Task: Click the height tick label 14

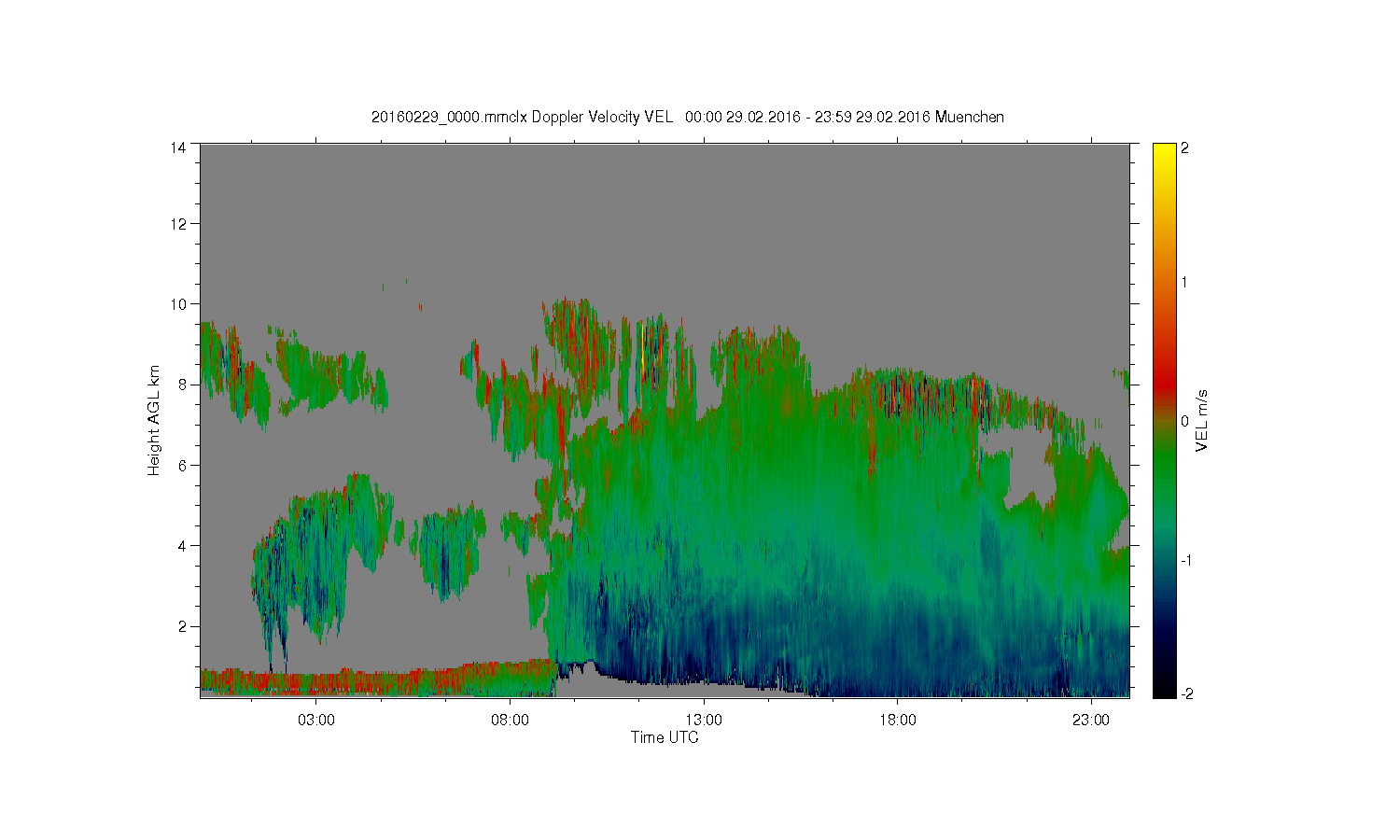Action: (177, 147)
